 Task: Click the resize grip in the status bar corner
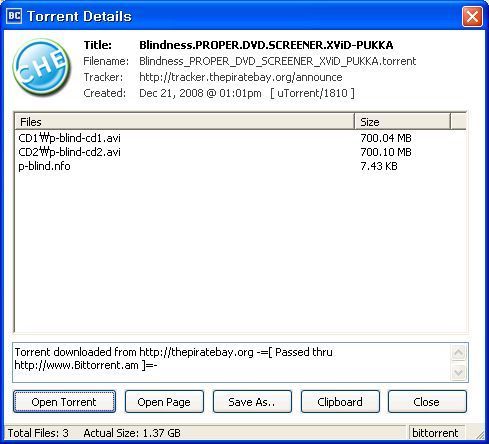pyautogui.click(x=479, y=434)
